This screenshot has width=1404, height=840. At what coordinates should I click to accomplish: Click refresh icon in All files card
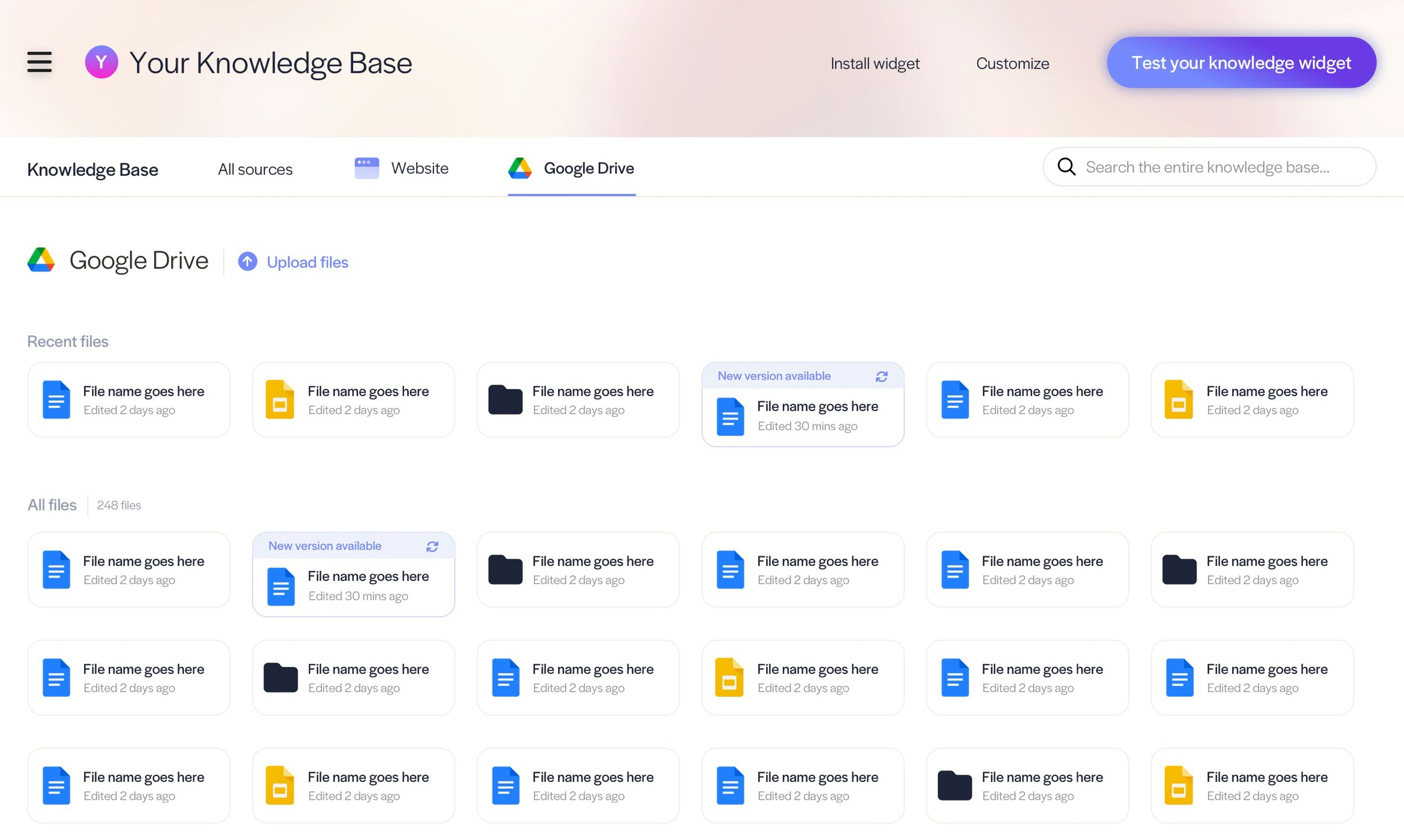[432, 546]
